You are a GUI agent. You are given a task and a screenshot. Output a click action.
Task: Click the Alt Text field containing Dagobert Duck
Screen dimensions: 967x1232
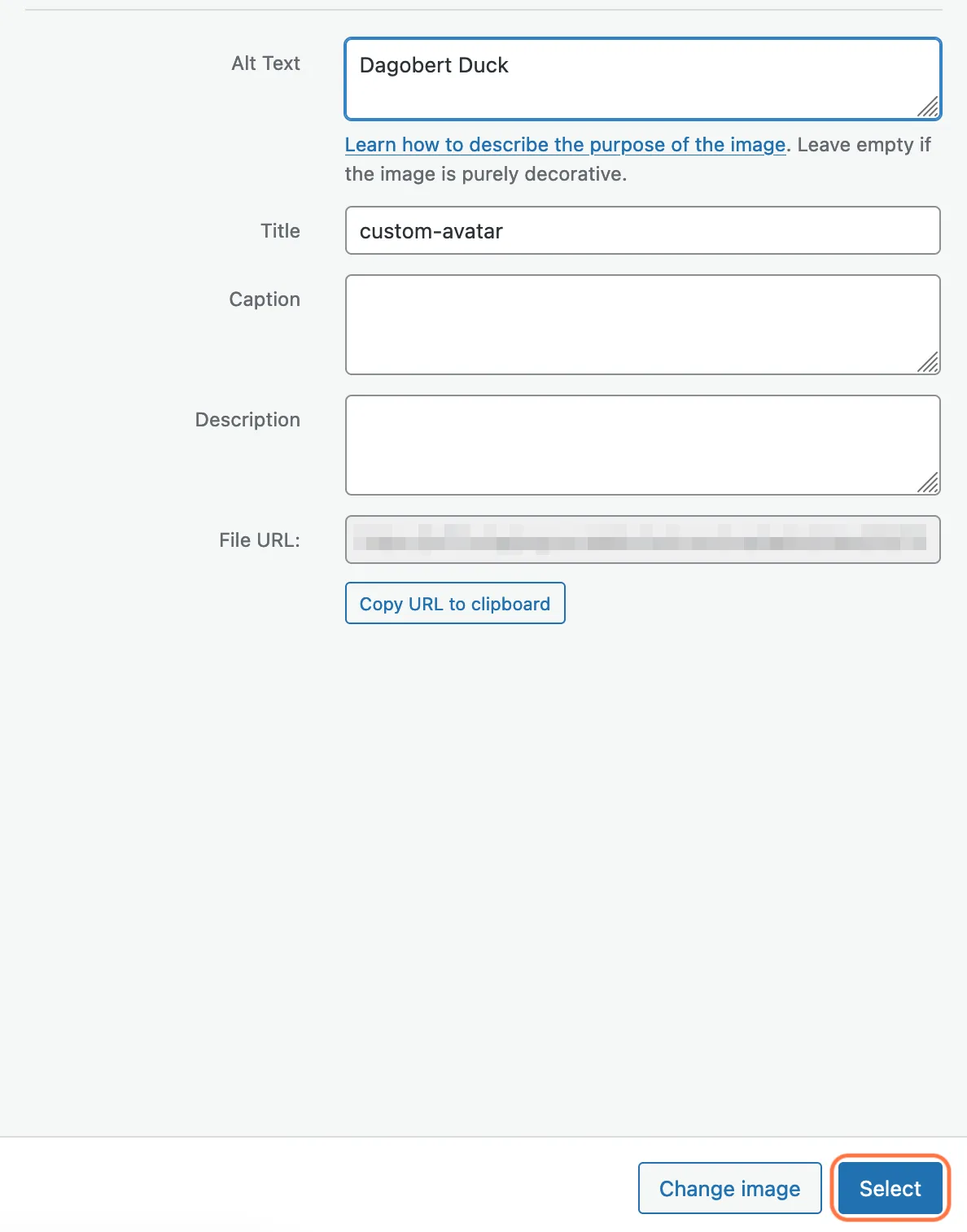tap(643, 79)
